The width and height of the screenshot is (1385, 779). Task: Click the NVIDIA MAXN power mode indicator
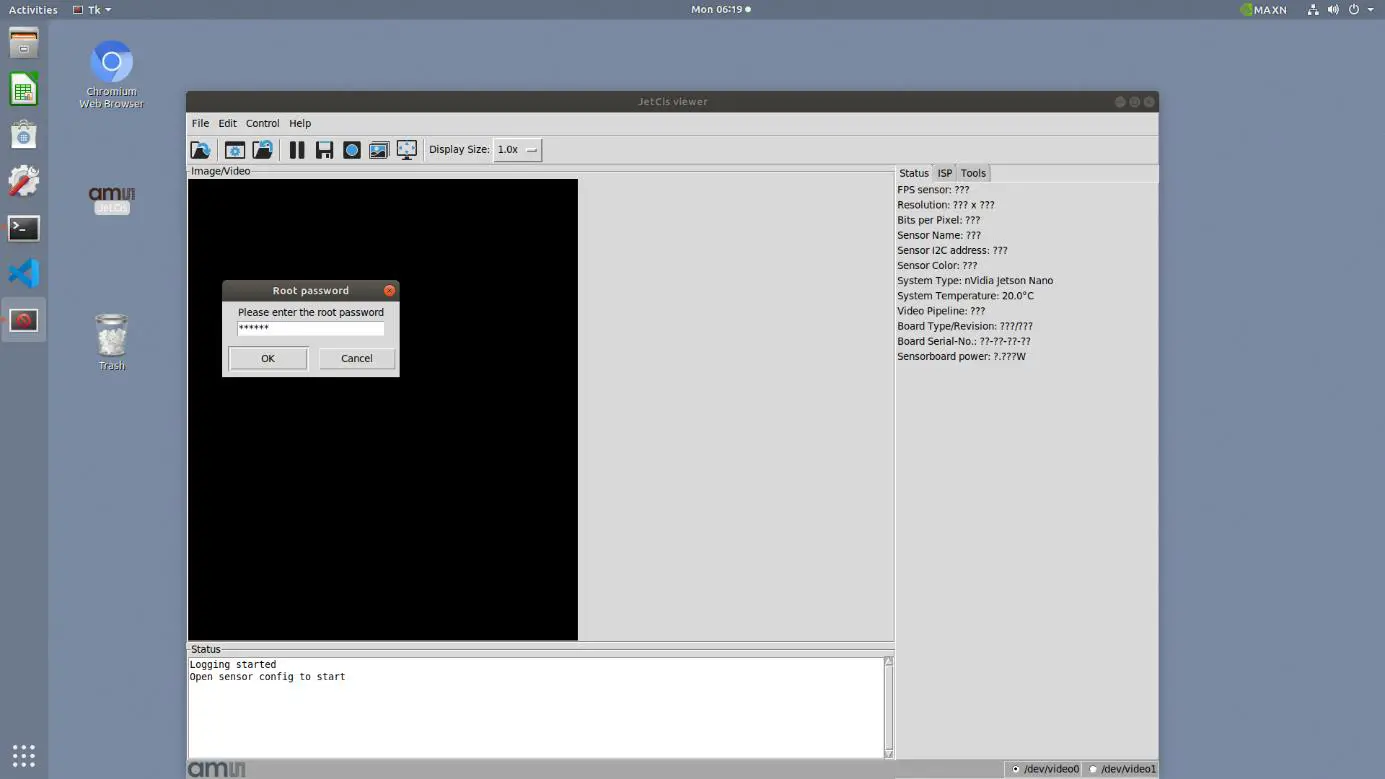point(1263,10)
